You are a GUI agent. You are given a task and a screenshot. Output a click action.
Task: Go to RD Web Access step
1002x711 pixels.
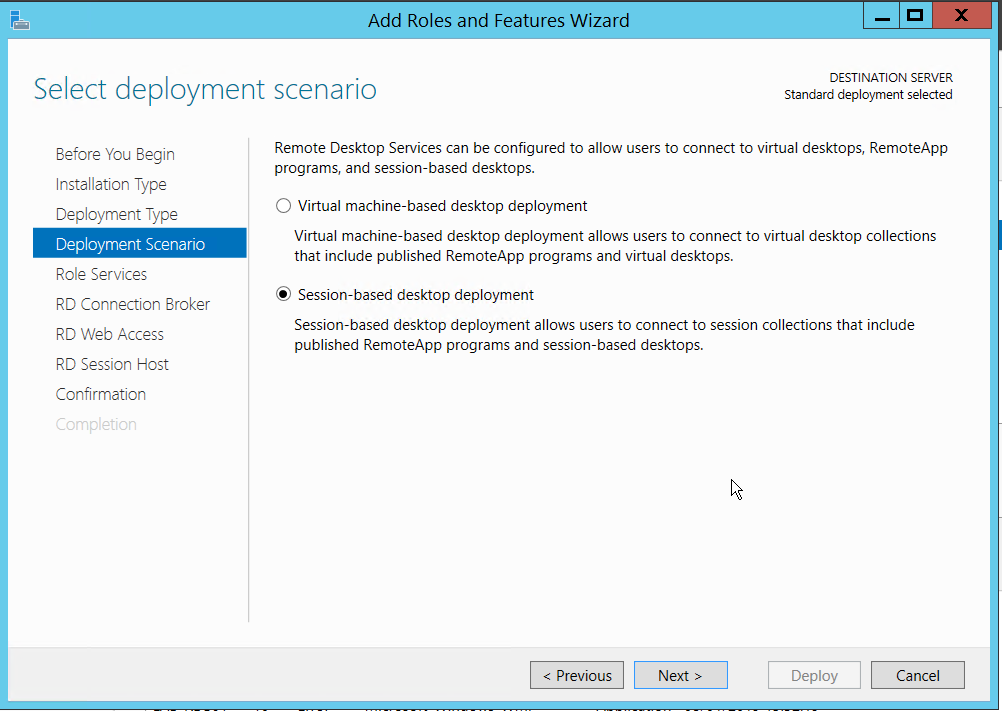109,334
